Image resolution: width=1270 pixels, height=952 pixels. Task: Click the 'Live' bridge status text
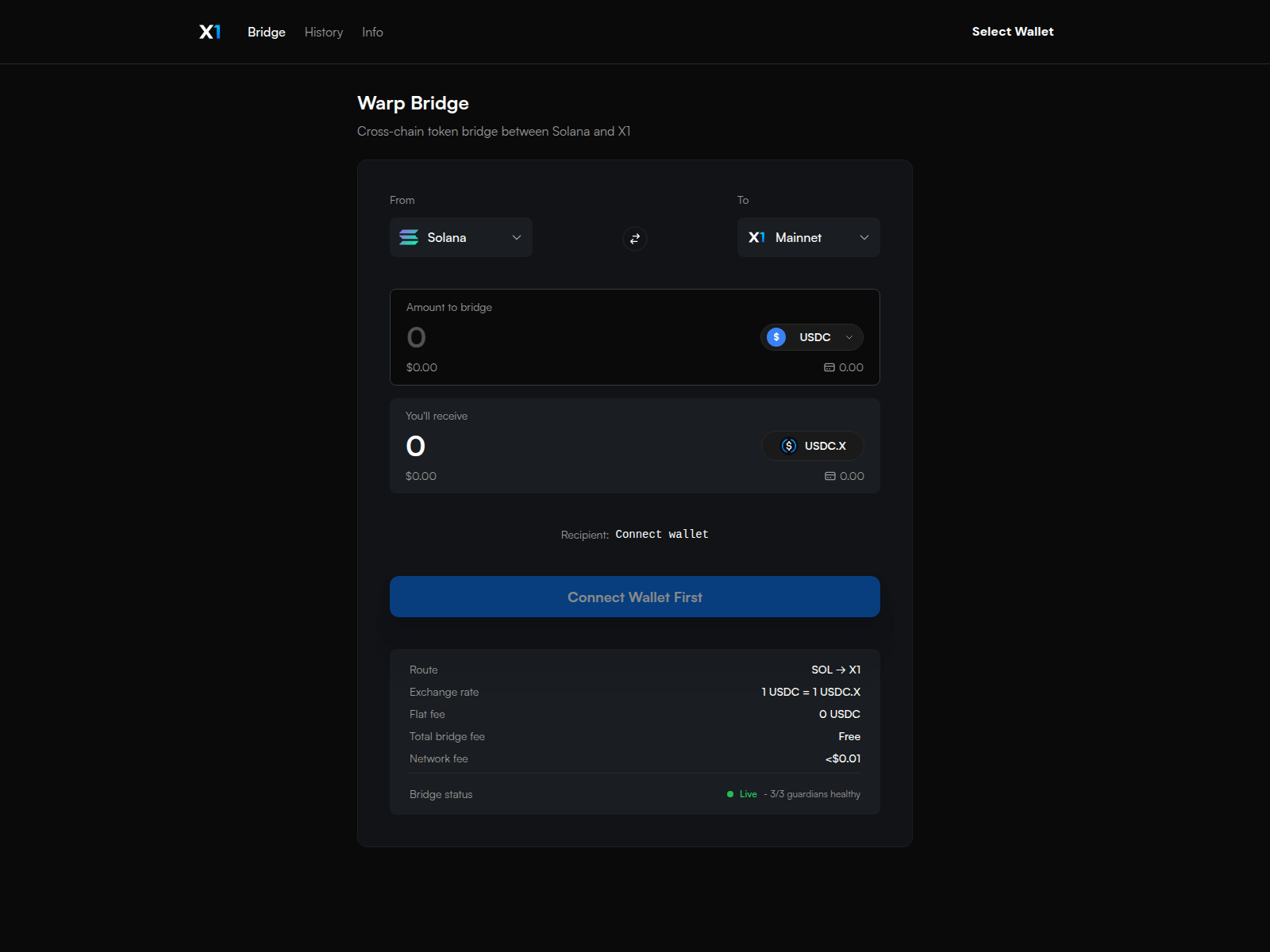(x=749, y=794)
